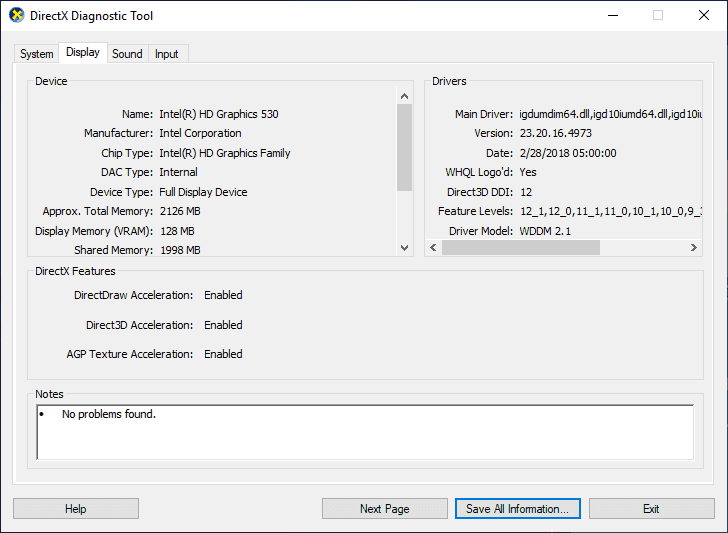Screen dimensions: 728x533
Task: Click 'Intel(R) HD Graphics Family' chip type
Action: [225, 153]
